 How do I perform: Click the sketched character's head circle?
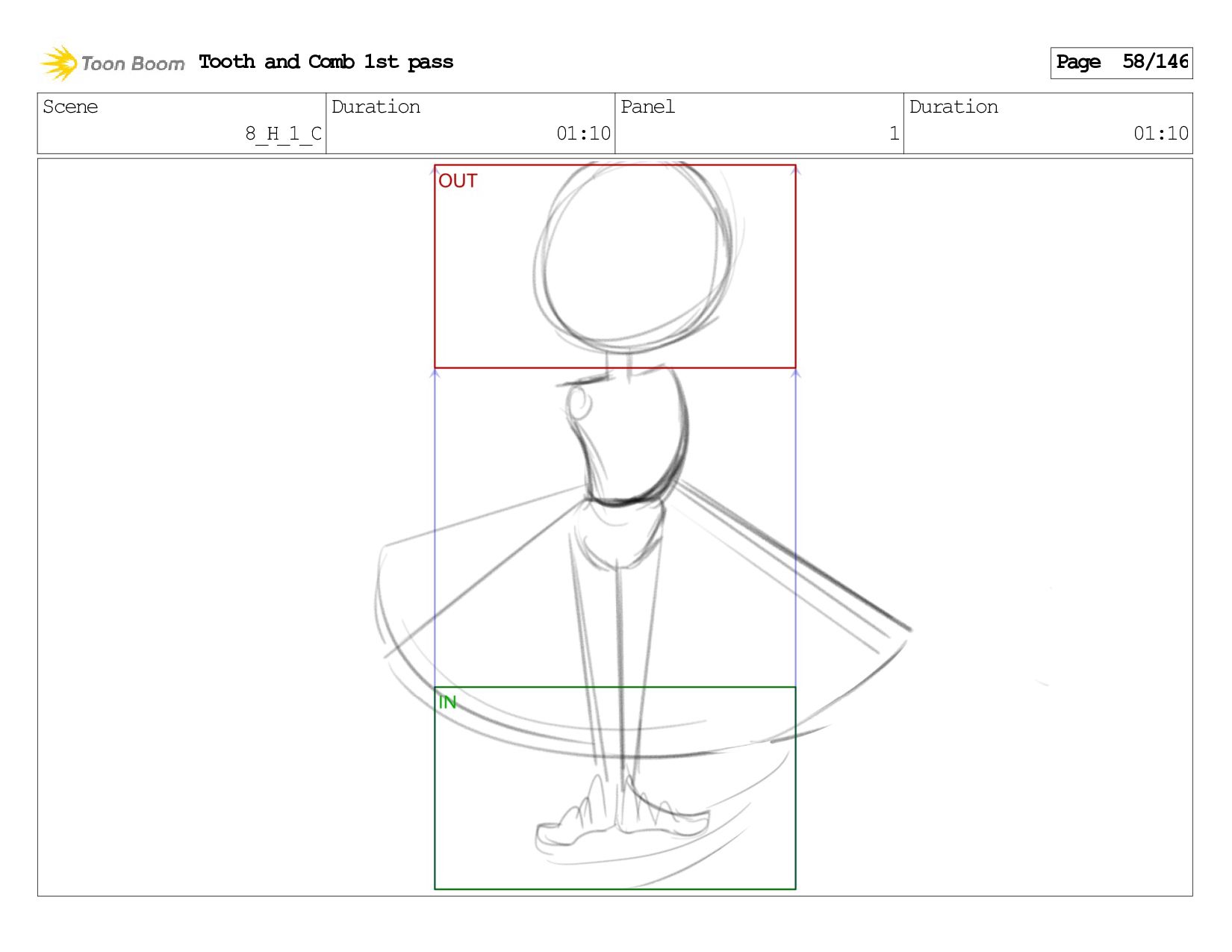[x=635, y=258]
